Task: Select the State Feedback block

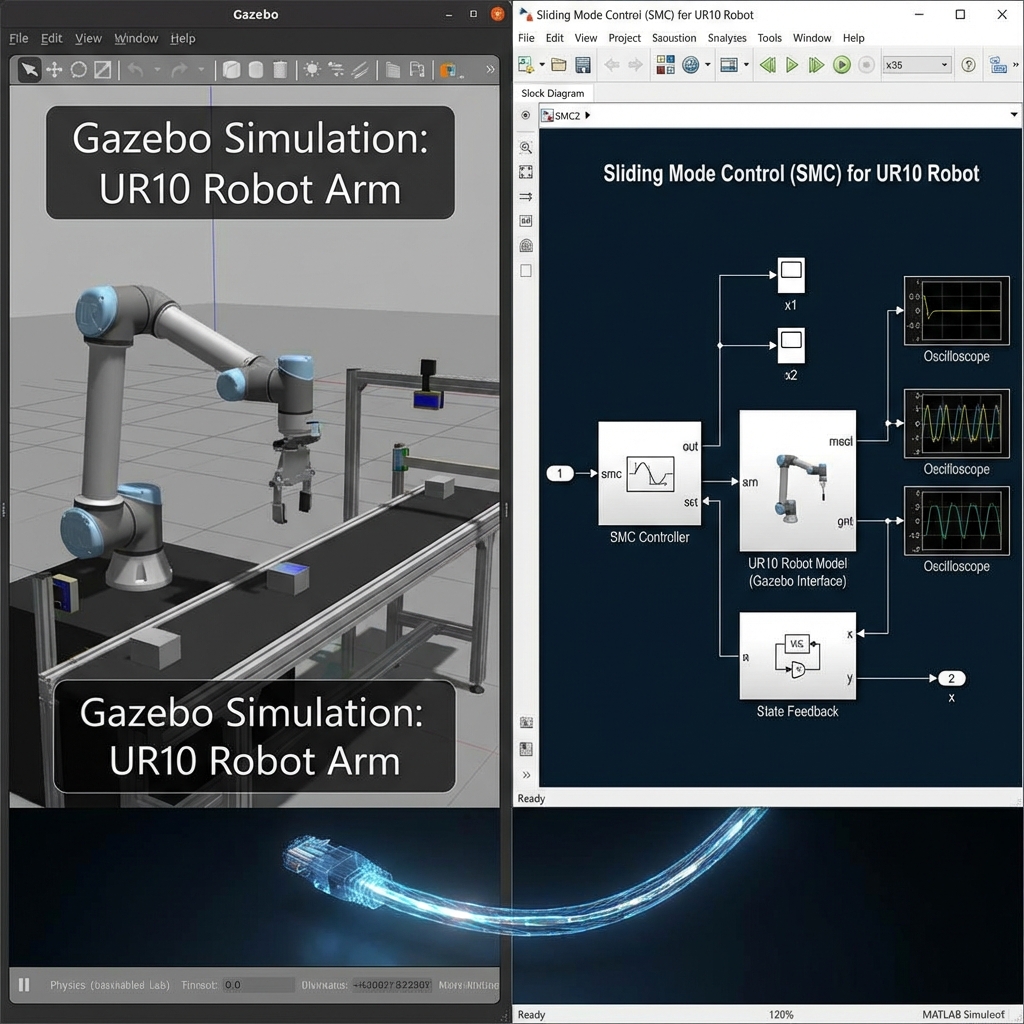Action: 797,656
